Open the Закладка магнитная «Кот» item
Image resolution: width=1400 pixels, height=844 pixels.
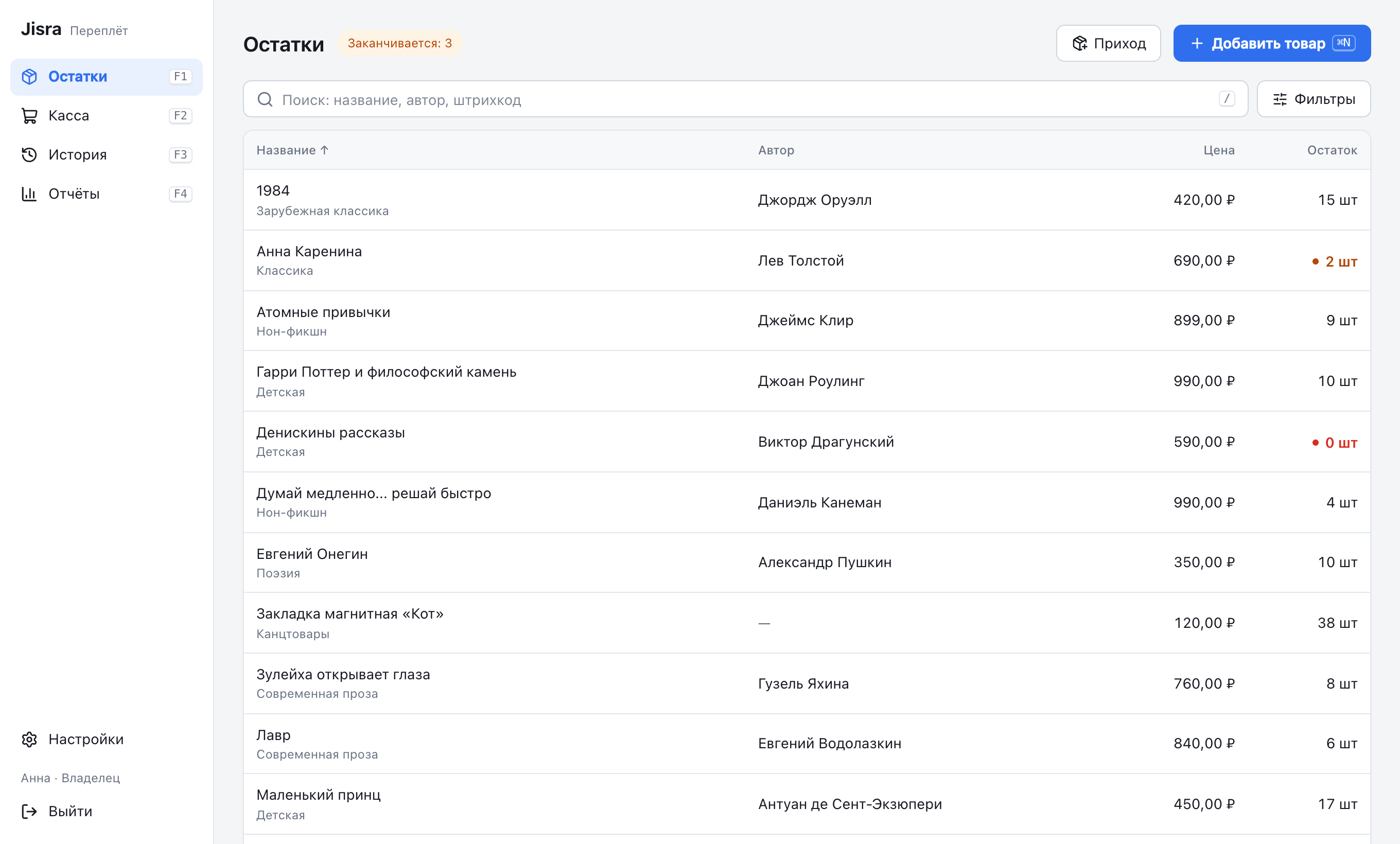[807, 623]
